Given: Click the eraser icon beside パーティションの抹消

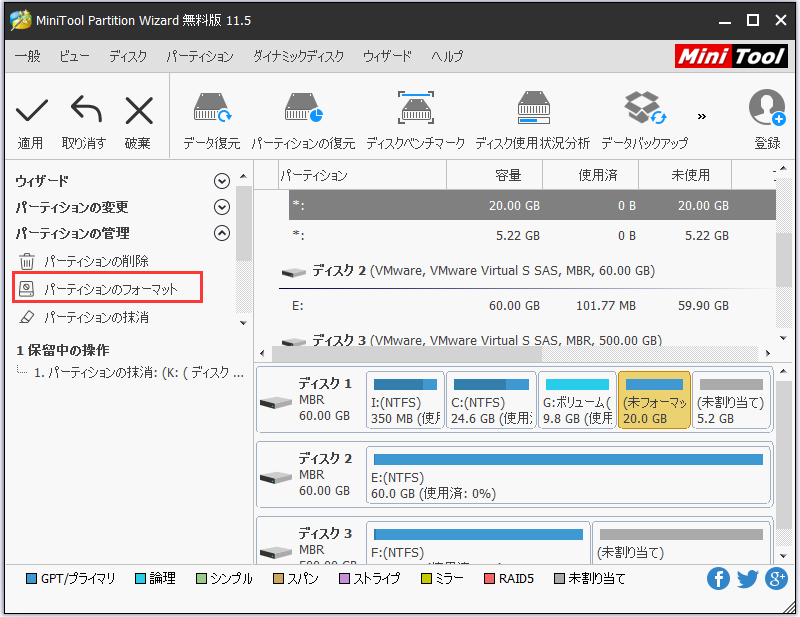Looking at the screenshot, I should click(x=27, y=317).
